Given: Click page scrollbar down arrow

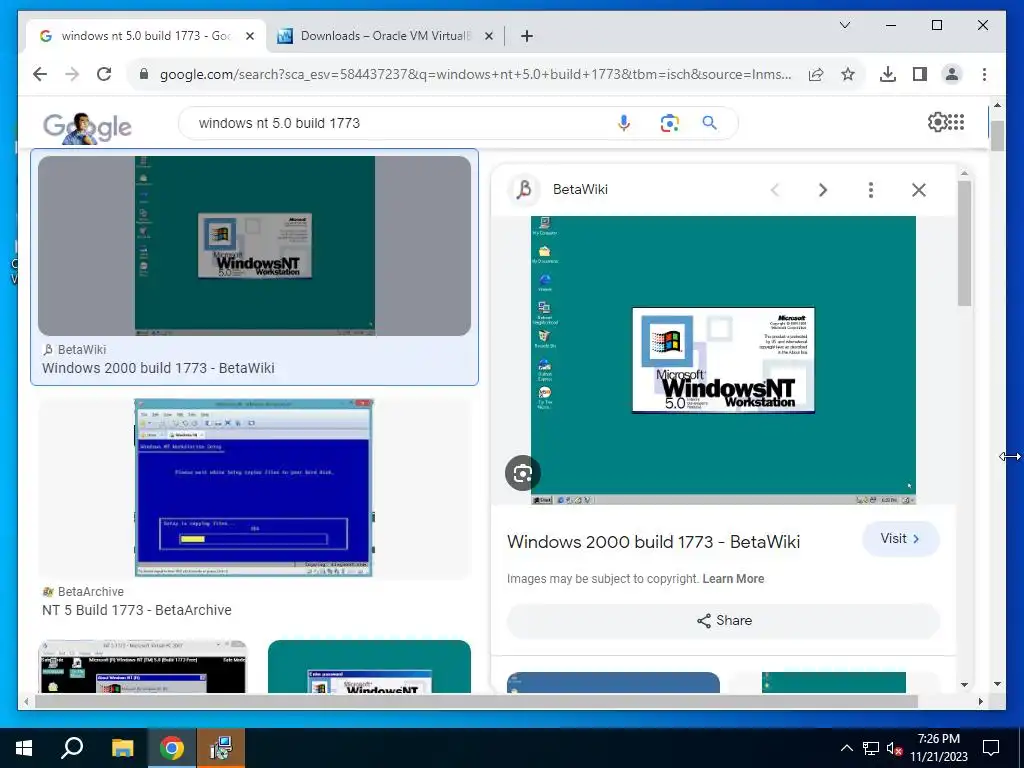Looking at the screenshot, I should pos(997,684).
